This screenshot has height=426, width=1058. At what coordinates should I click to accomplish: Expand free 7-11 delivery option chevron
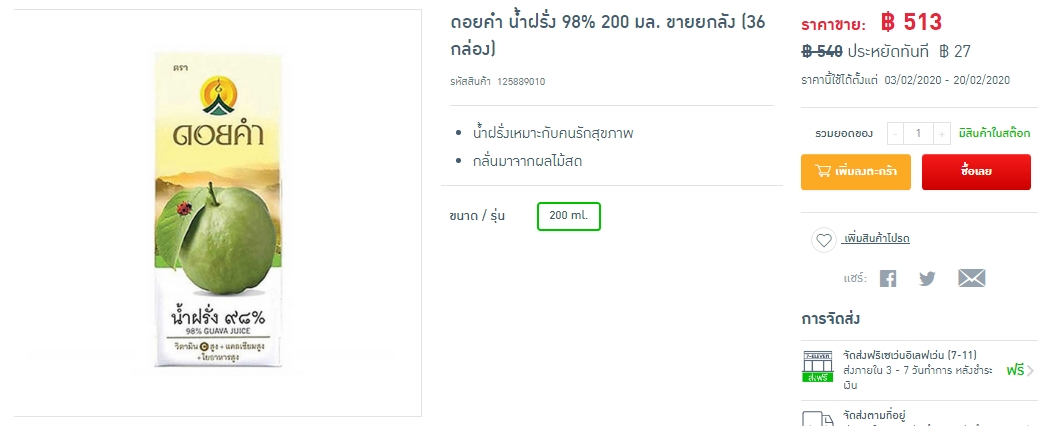click(x=1030, y=371)
